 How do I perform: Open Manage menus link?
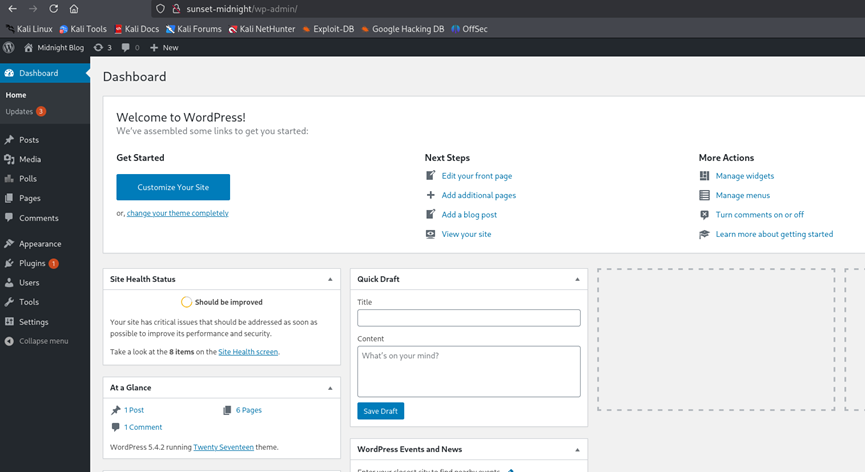[743, 195]
